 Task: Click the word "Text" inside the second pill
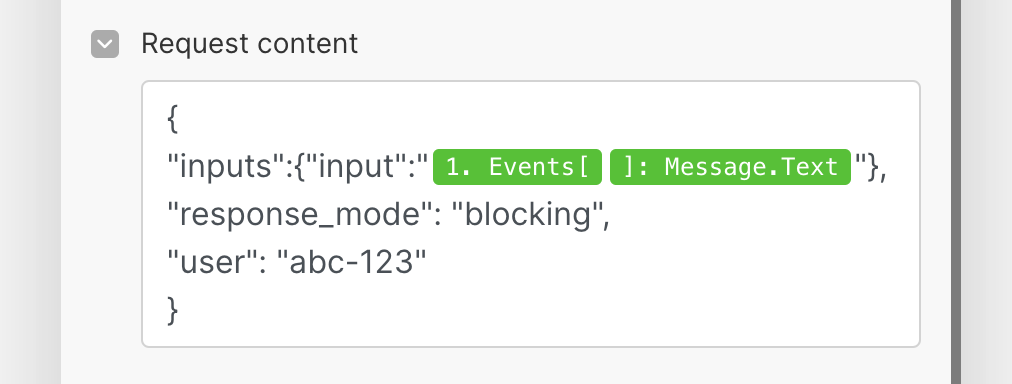click(816, 167)
